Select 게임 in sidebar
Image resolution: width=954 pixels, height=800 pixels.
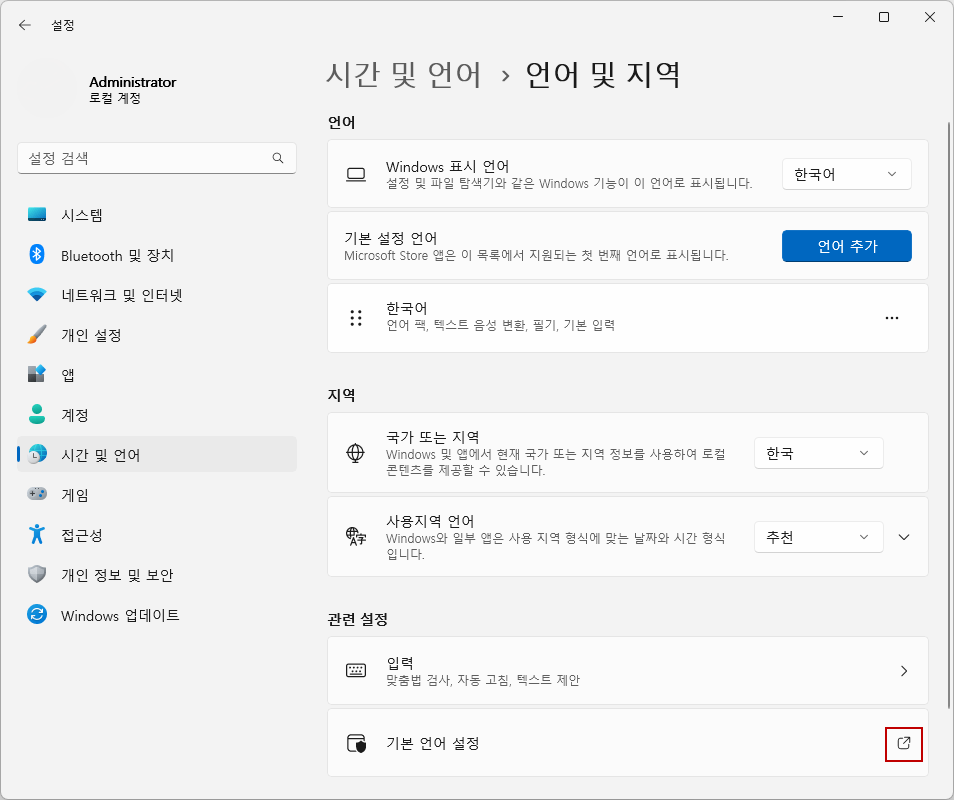157,495
